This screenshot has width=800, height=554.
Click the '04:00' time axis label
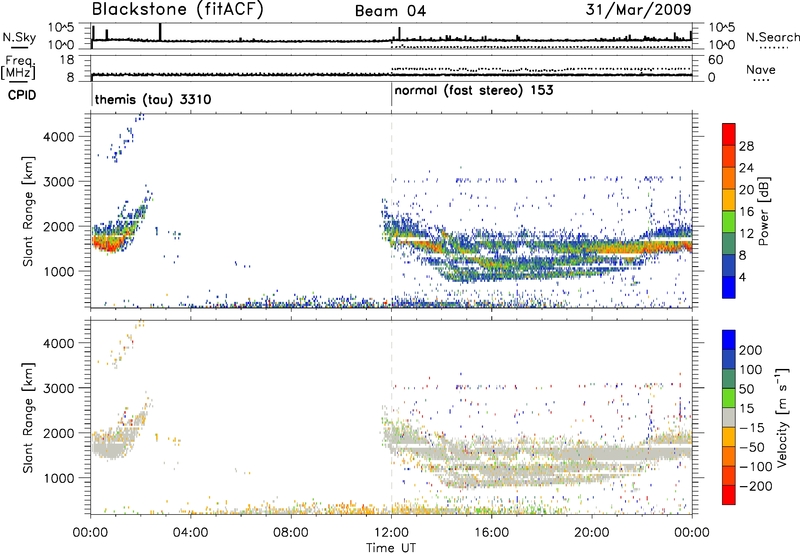(191, 533)
